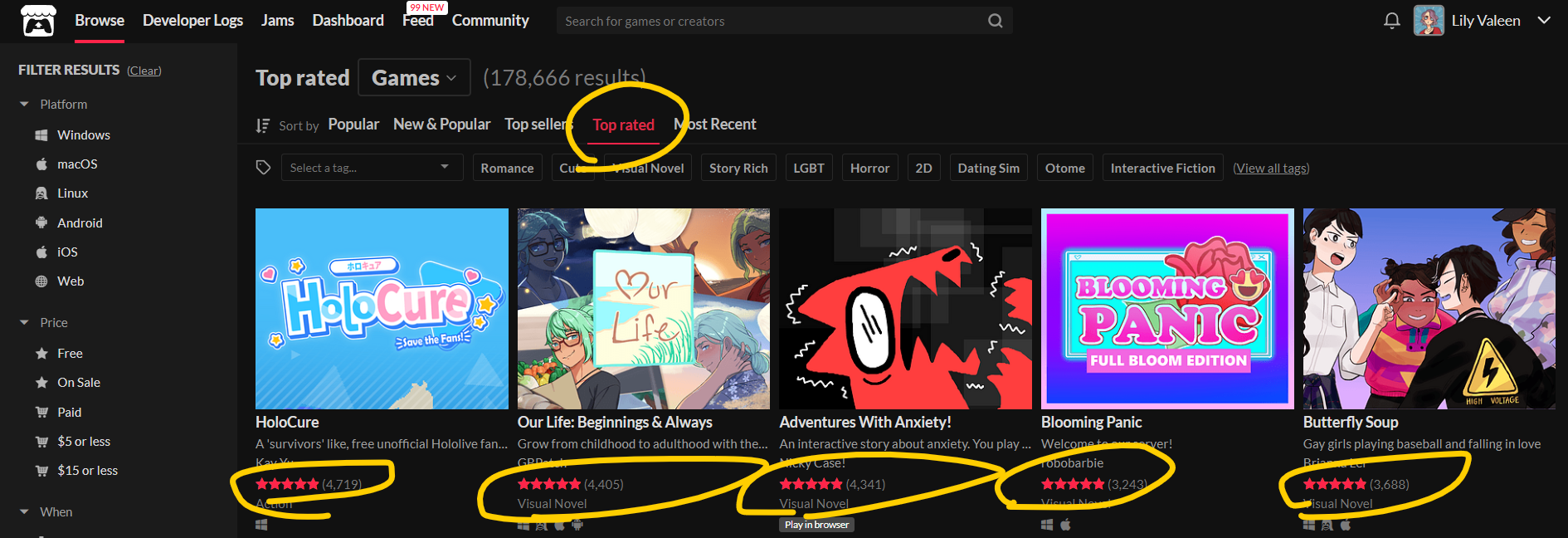This screenshot has height=538, width=1568.
Task: Open the Select a tag dropdown
Action: (x=371, y=168)
